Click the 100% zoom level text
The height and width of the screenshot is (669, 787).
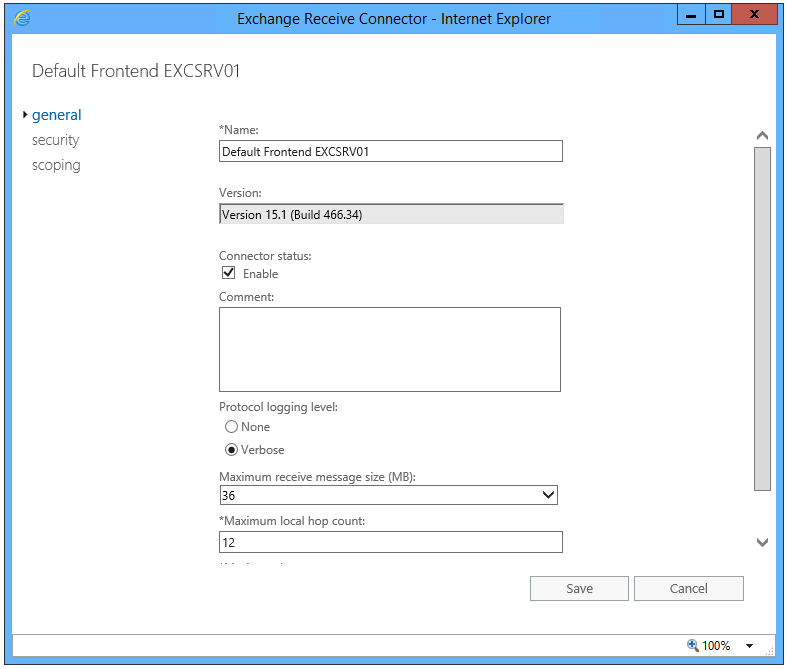[x=716, y=645]
